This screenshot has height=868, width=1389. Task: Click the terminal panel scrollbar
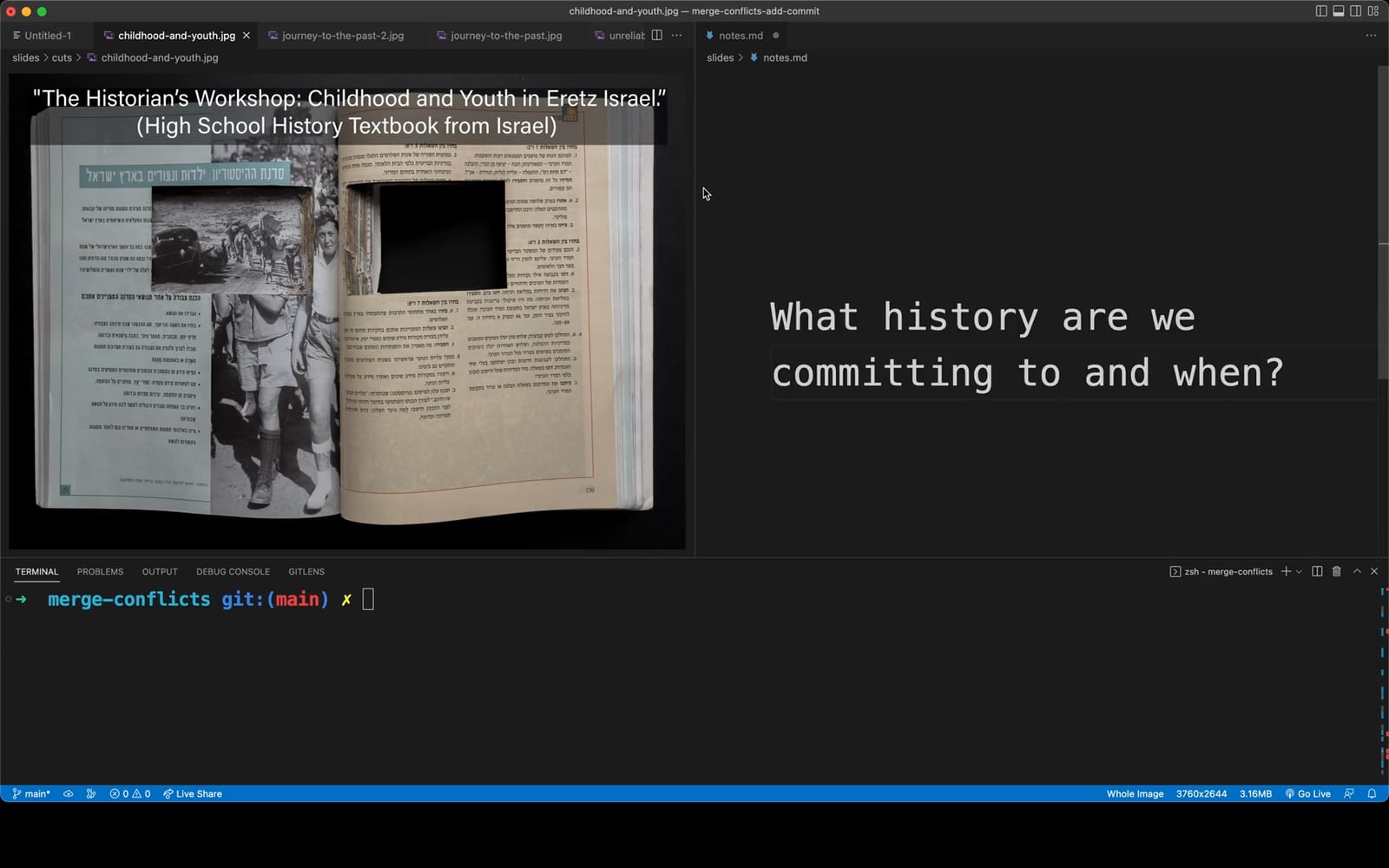(1383, 681)
